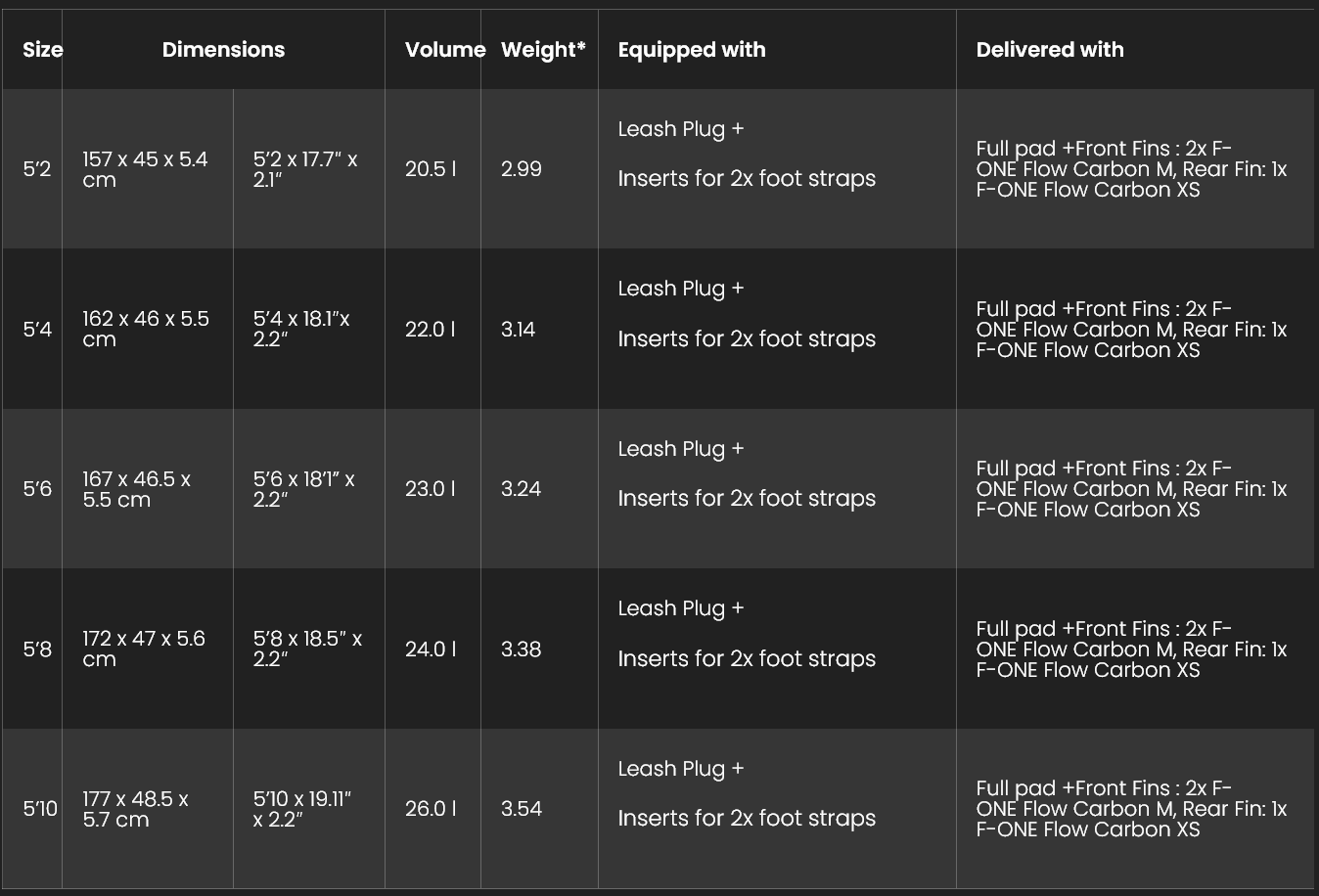Click the 3.38 weight value
Viewport: 1319px width, 896px height.
[521, 650]
